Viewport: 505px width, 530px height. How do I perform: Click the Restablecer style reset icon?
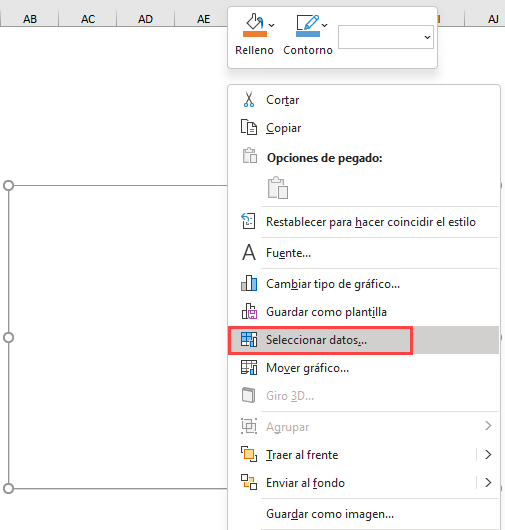(x=248, y=221)
